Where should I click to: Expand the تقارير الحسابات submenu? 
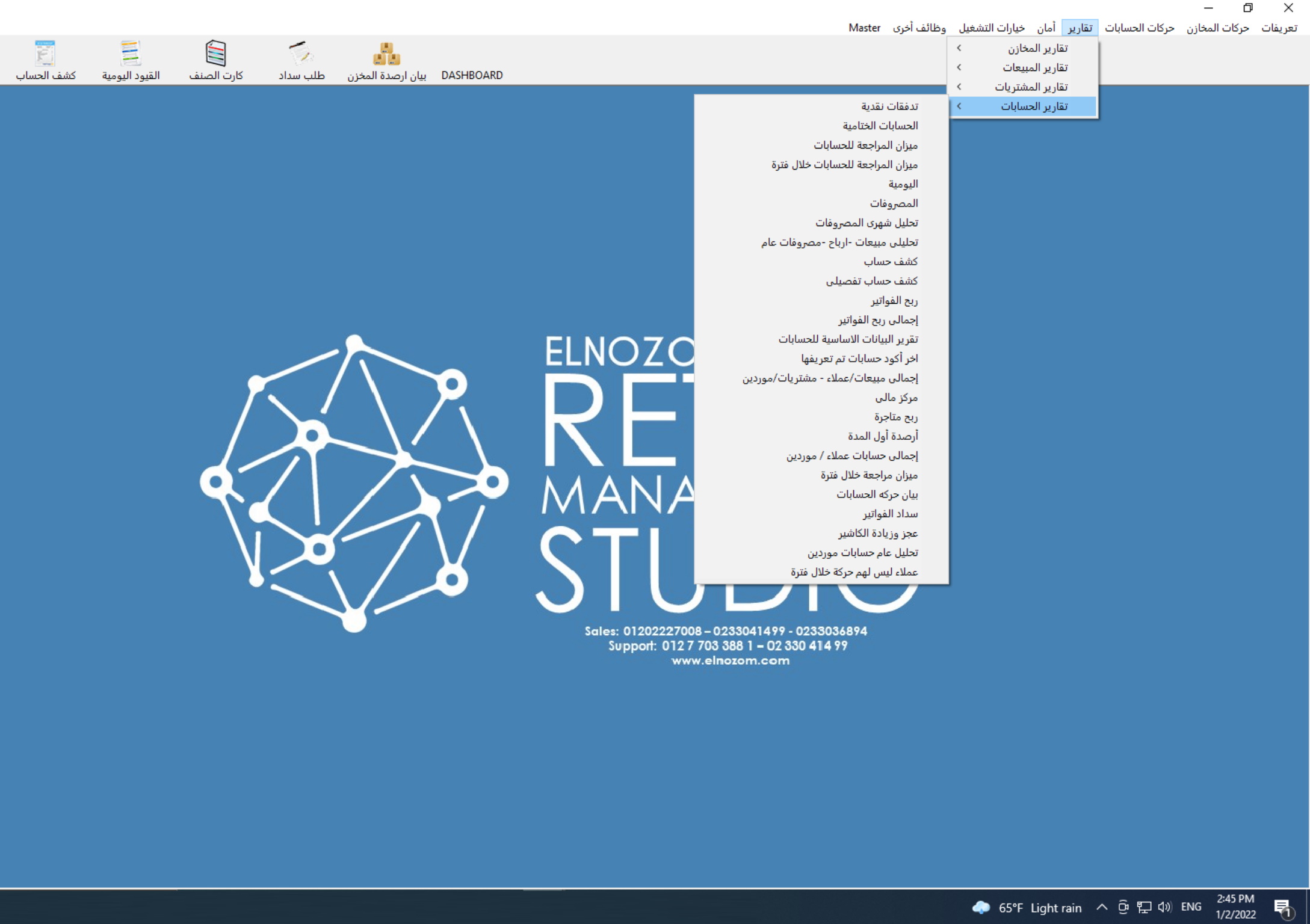1023,106
